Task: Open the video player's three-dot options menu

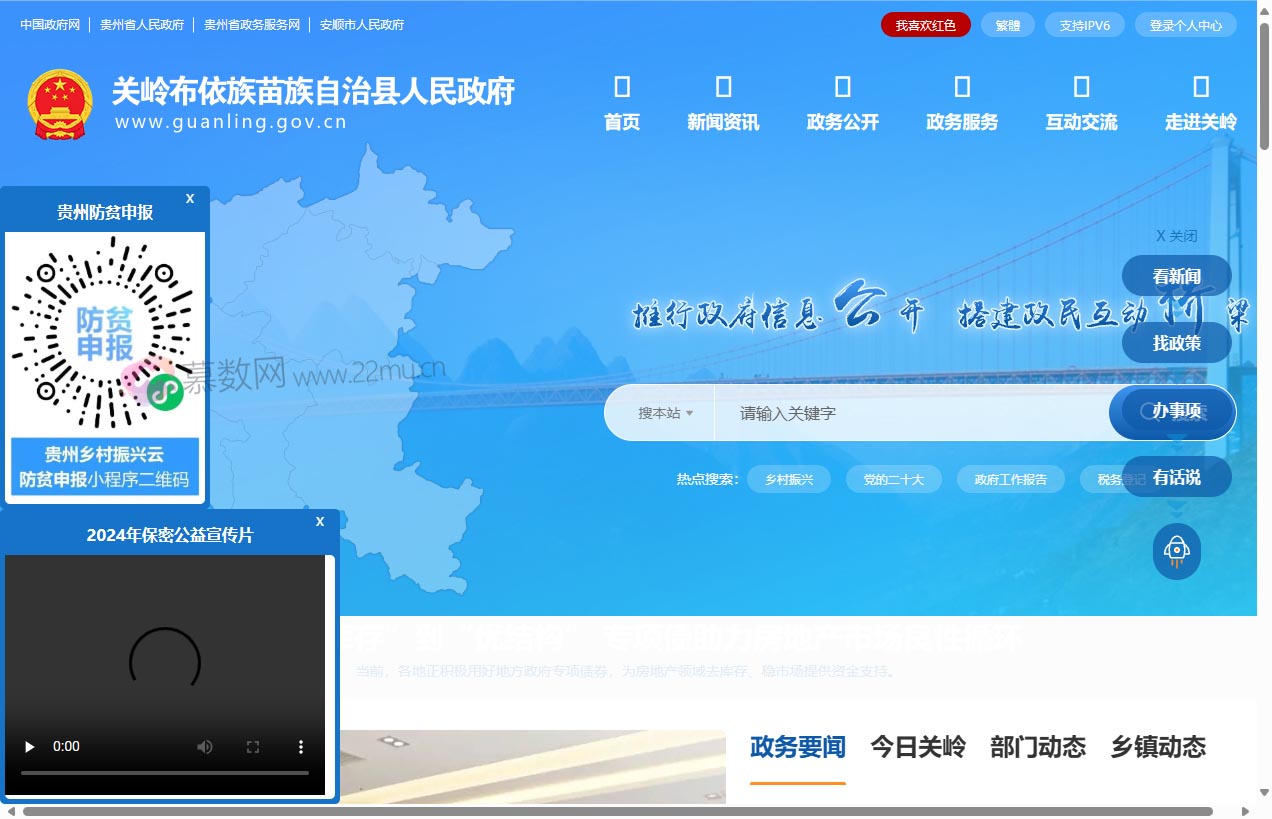Action: pos(300,746)
